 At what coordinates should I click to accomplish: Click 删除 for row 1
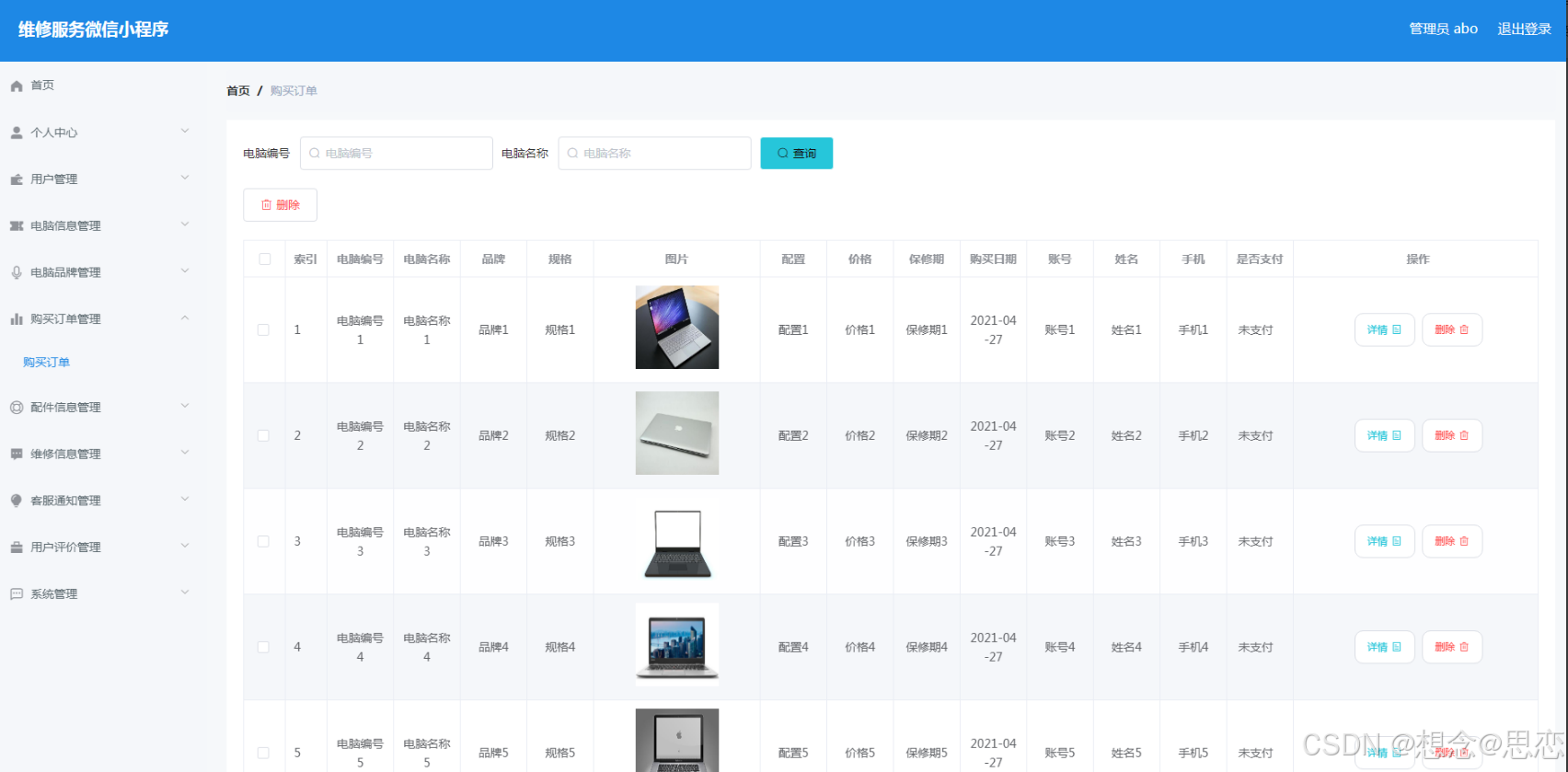tap(1452, 329)
